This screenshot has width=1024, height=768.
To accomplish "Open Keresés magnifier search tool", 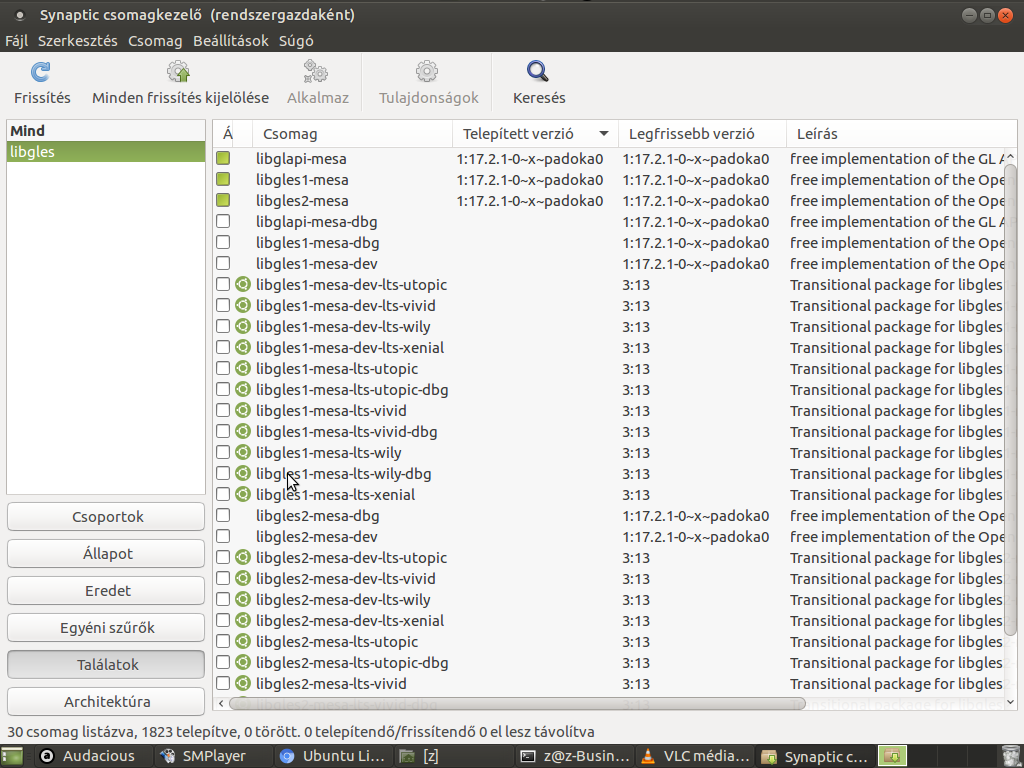I will coord(538,71).
